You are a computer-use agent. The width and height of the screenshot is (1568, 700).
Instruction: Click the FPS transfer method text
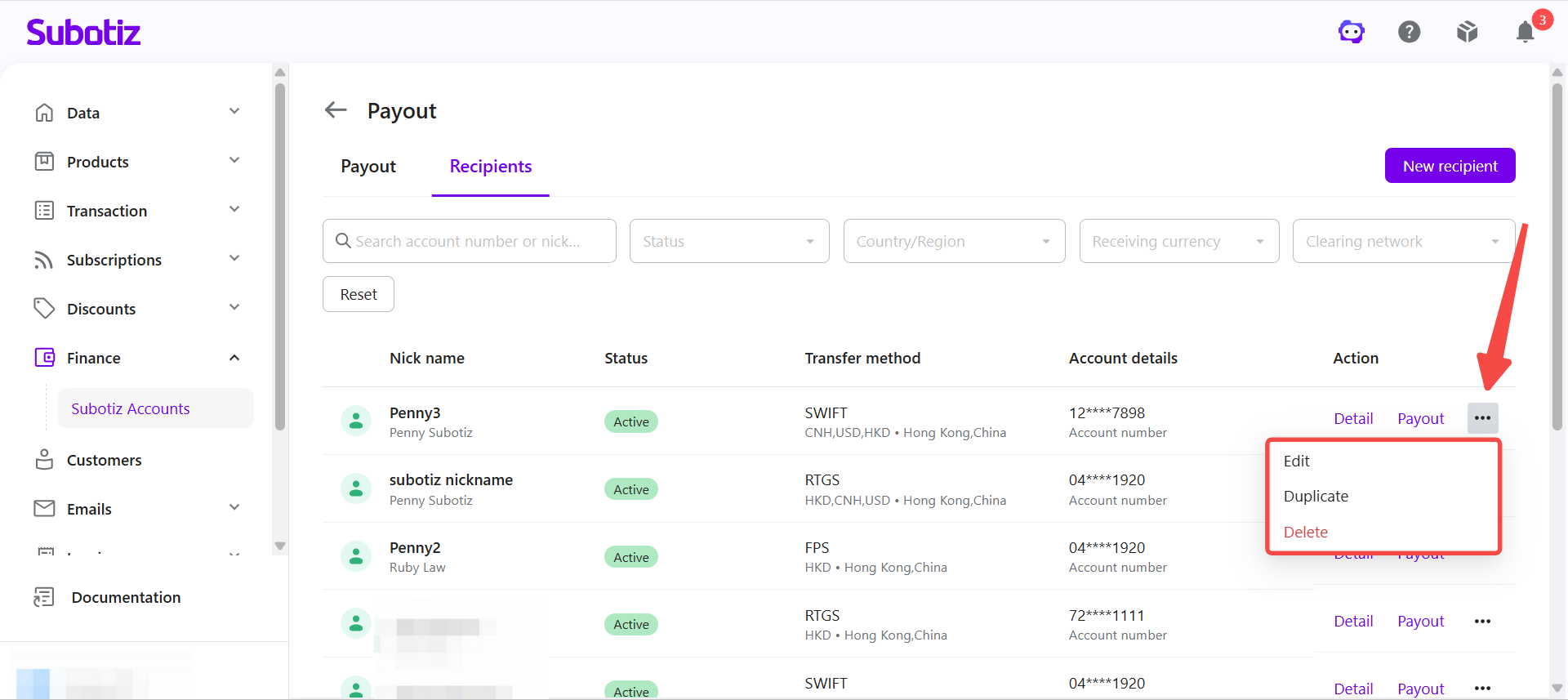point(817,547)
